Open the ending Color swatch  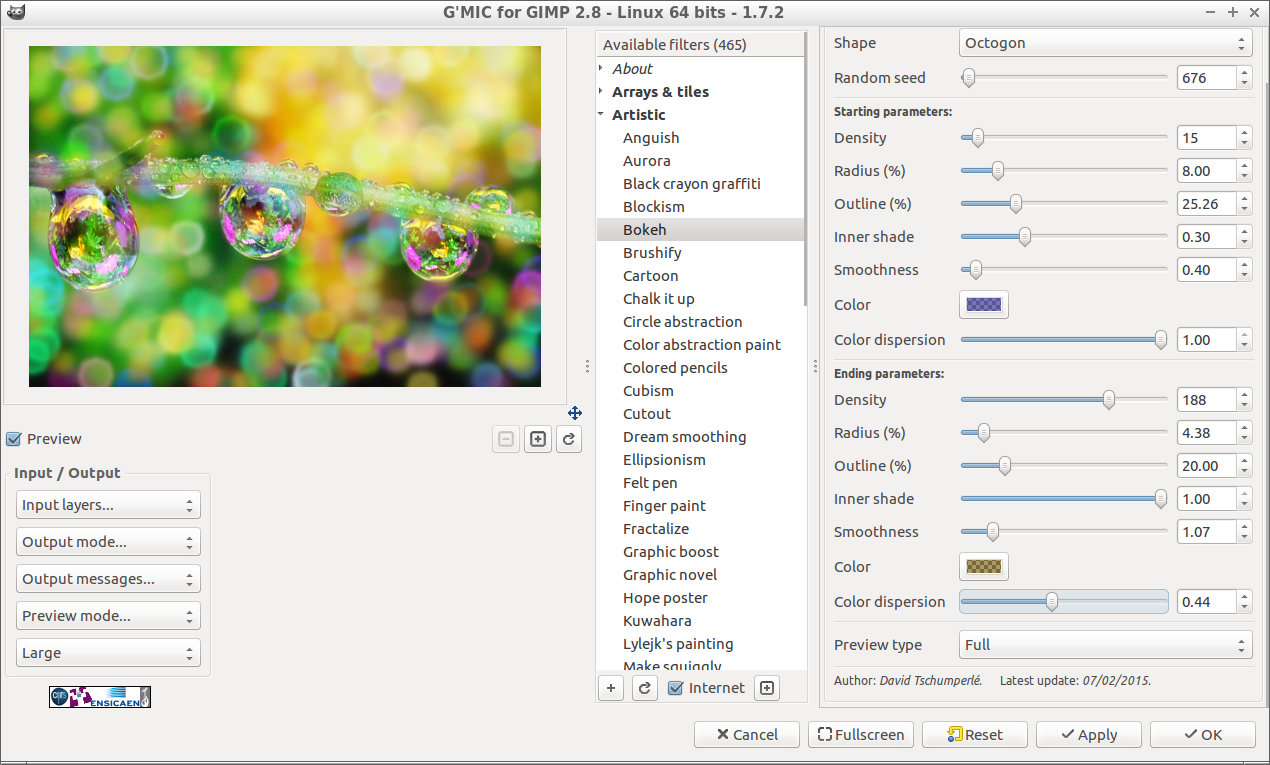(x=984, y=567)
